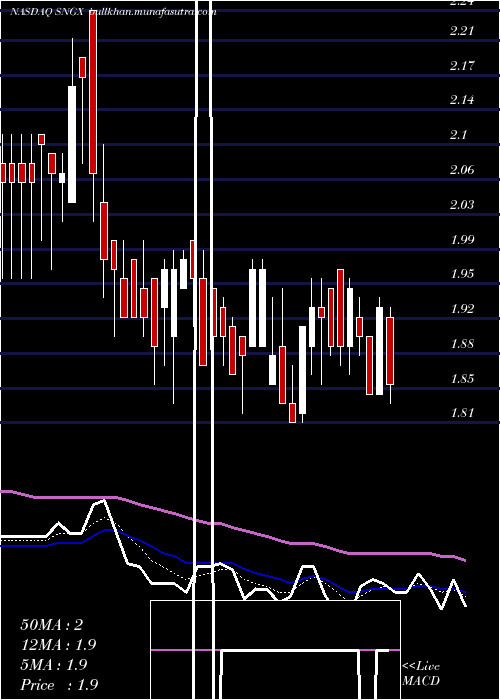
Task: Click the <<Live MACD label
Action: pos(421,673)
